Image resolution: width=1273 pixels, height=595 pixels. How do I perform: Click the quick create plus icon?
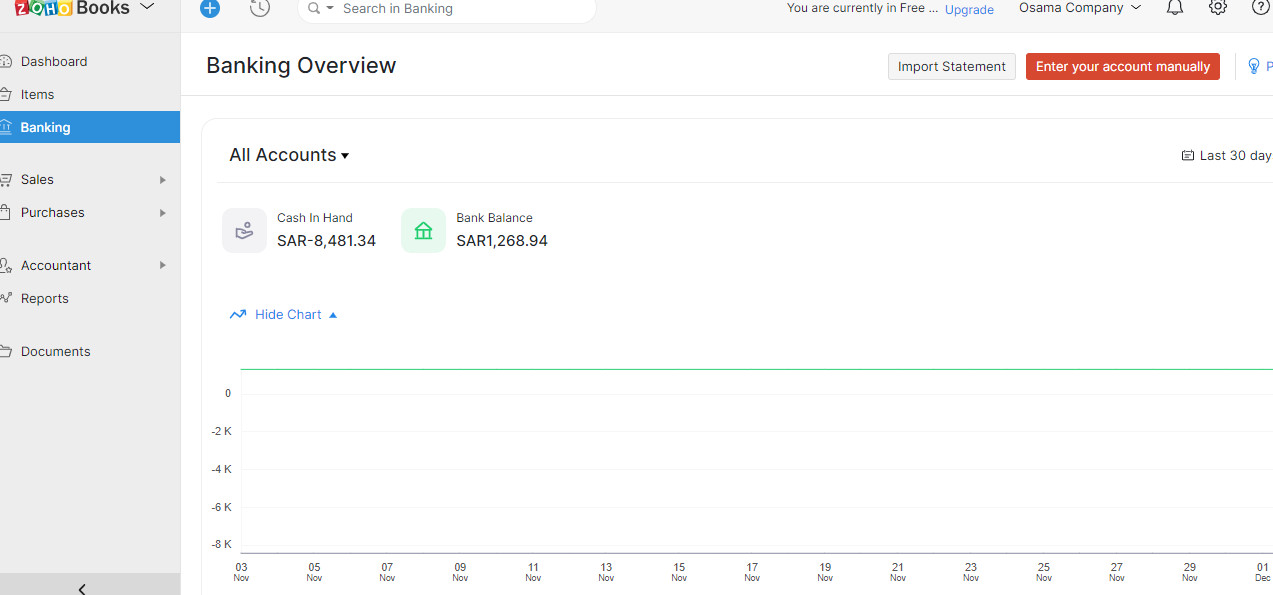point(209,8)
